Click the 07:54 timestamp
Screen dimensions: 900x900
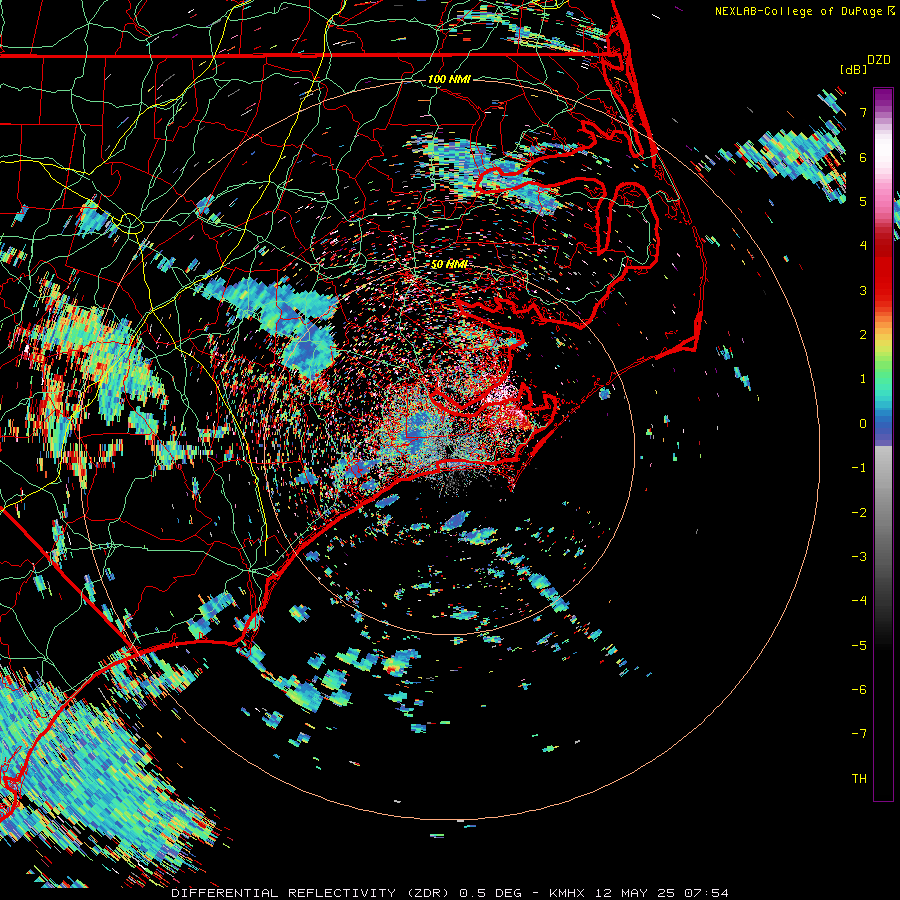708,893
